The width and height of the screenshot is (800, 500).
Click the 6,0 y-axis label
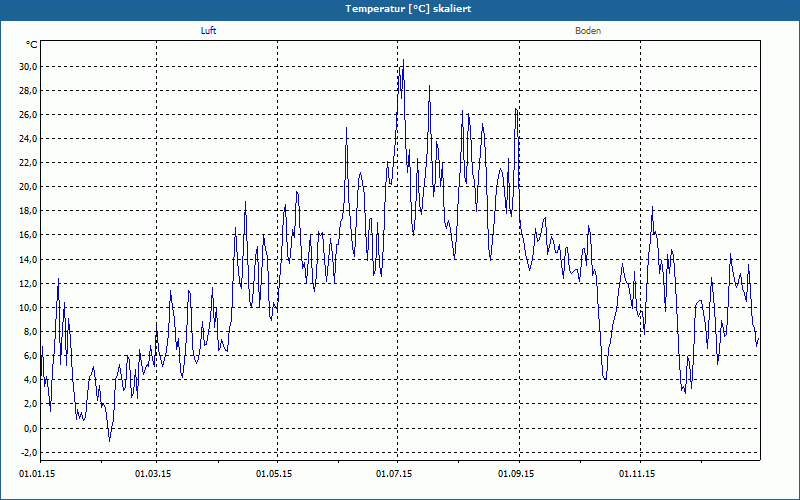coord(30,355)
